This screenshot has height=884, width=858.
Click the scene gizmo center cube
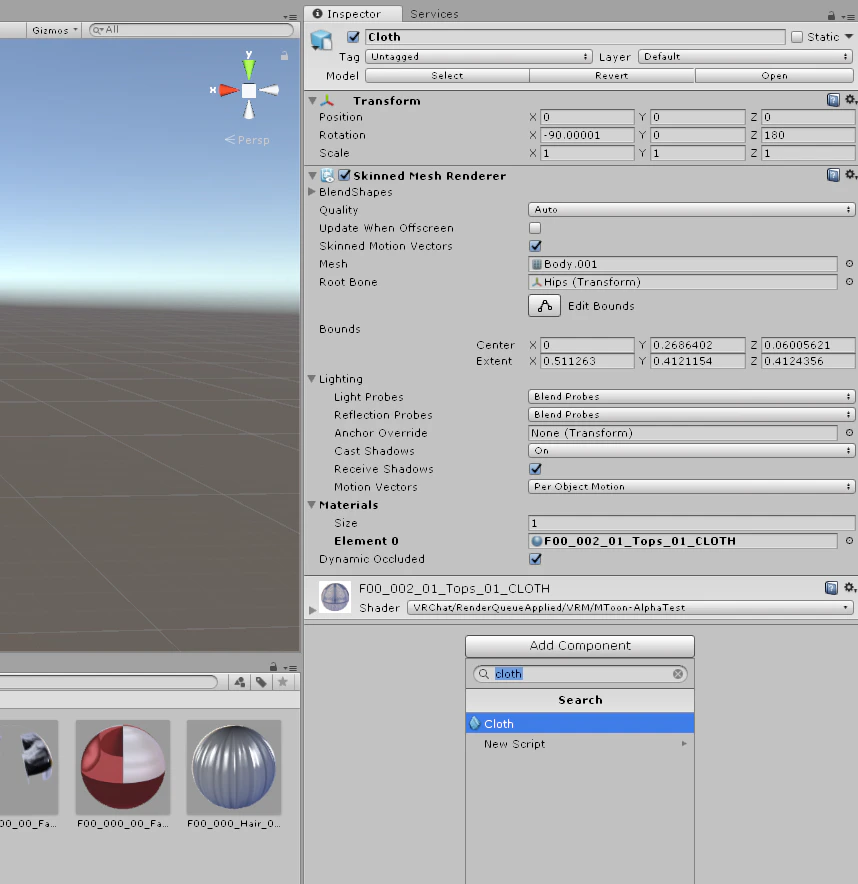click(x=249, y=90)
